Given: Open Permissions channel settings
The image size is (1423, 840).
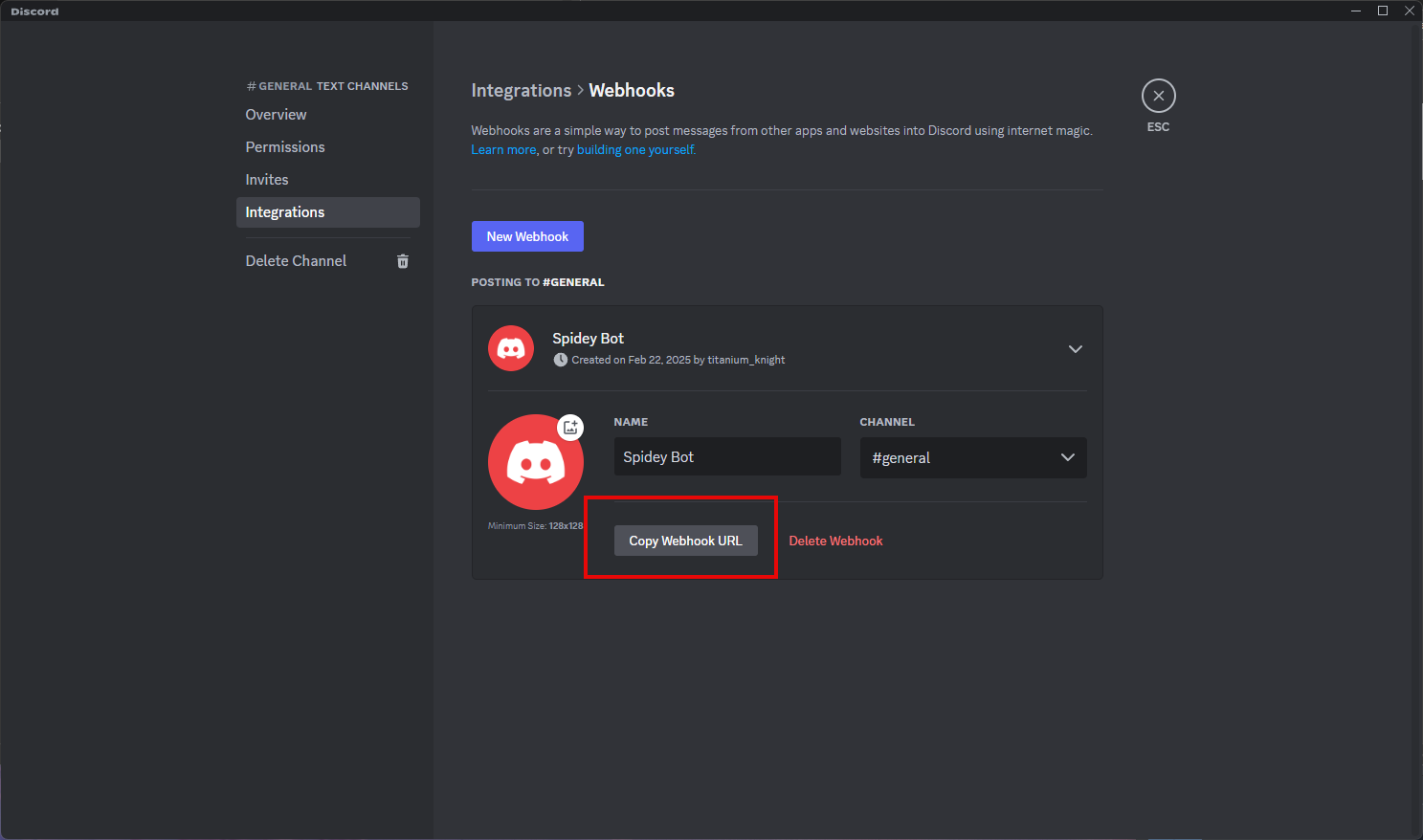Looking at the screenshot, I should pyautogui.click(x=327, y=147).
